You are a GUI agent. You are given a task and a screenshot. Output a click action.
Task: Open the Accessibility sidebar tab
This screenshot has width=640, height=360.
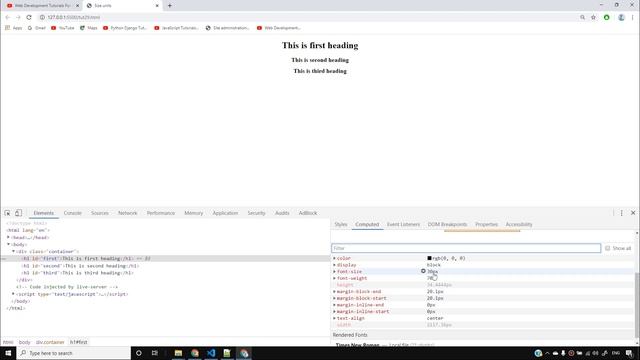519,224
